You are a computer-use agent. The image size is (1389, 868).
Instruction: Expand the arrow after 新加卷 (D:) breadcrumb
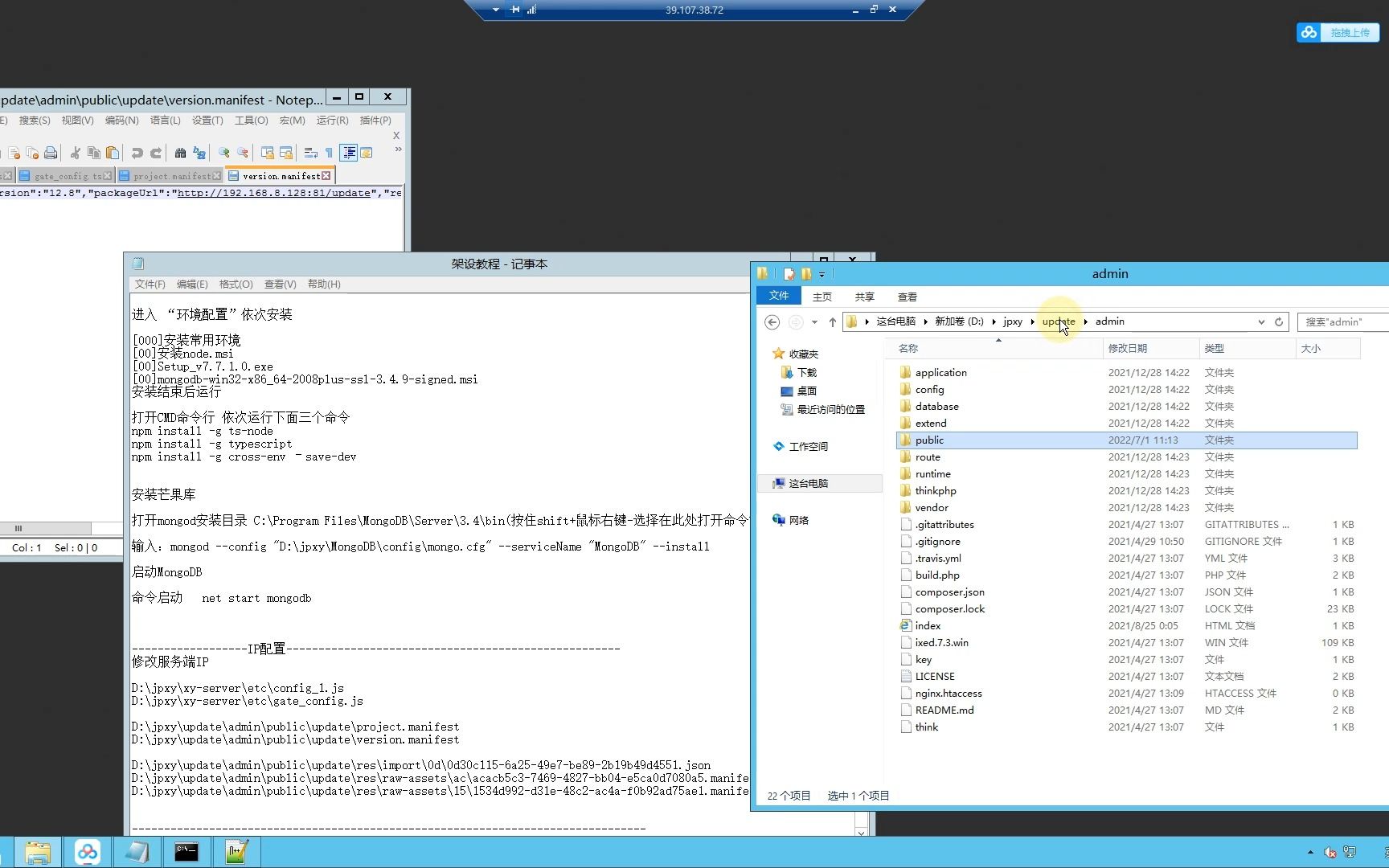click(x=994, y=321)
